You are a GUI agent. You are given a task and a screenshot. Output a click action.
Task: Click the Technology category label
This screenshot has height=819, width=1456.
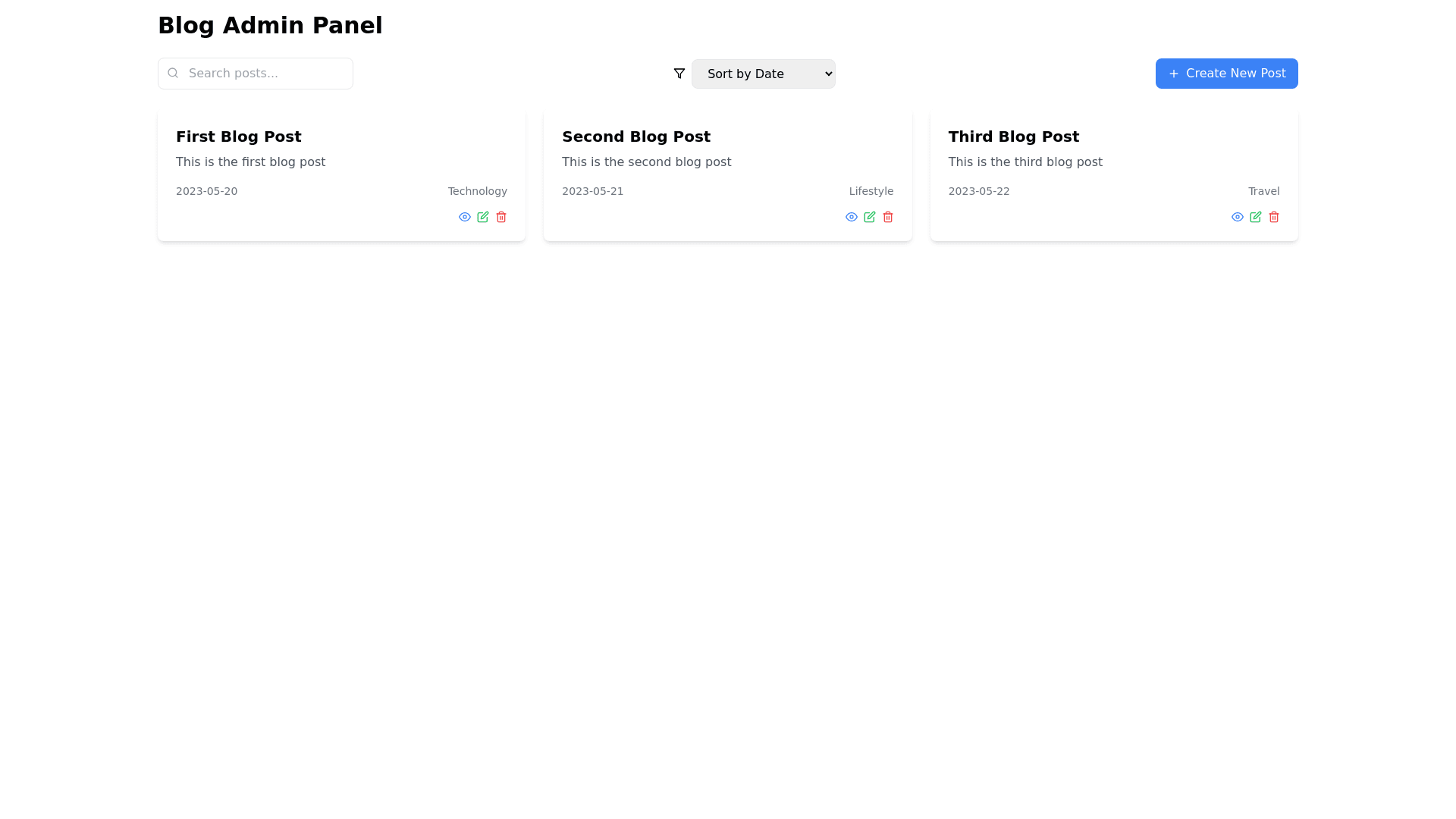pyautogui.click(x=477, y=191)
